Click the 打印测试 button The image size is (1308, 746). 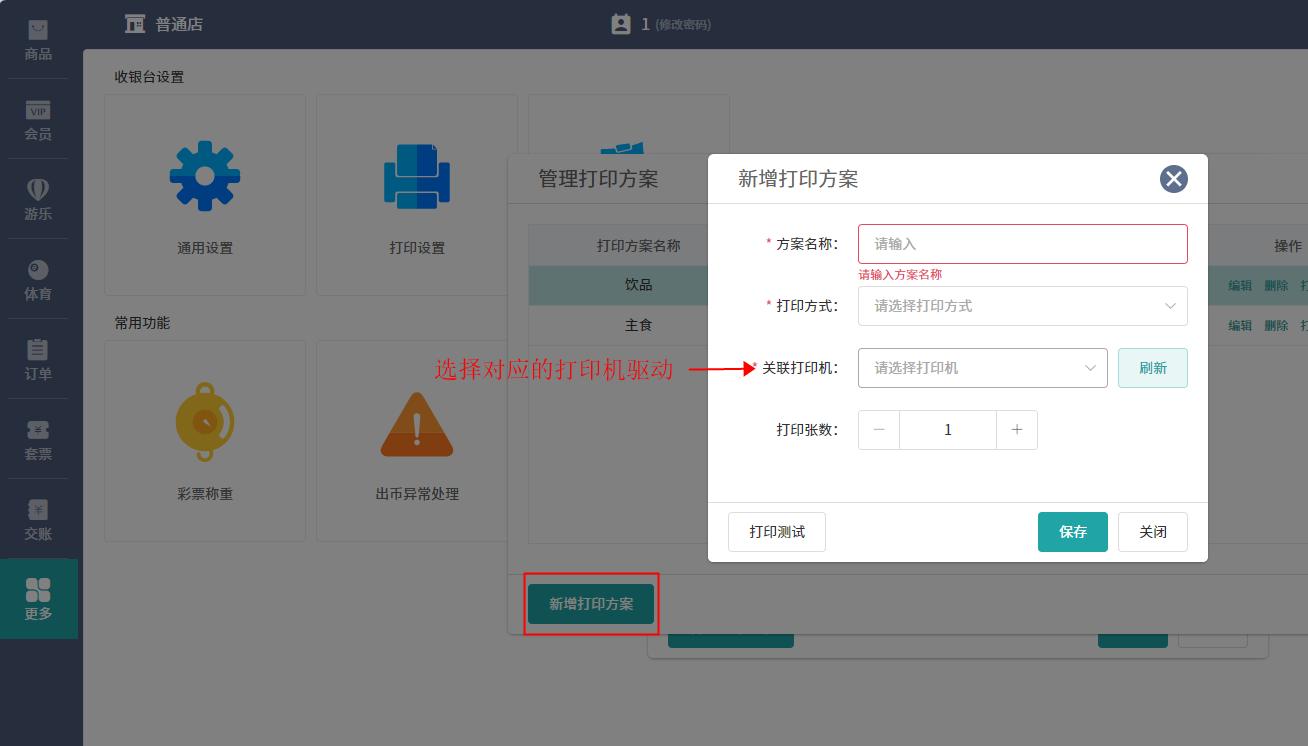coord(777,532)
